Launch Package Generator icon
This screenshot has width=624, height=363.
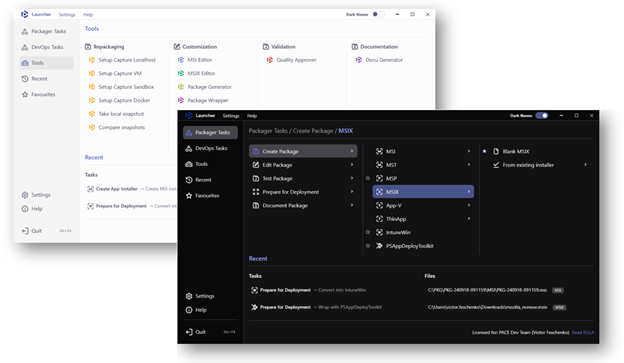pyautogui.click(x=181, y=87)
